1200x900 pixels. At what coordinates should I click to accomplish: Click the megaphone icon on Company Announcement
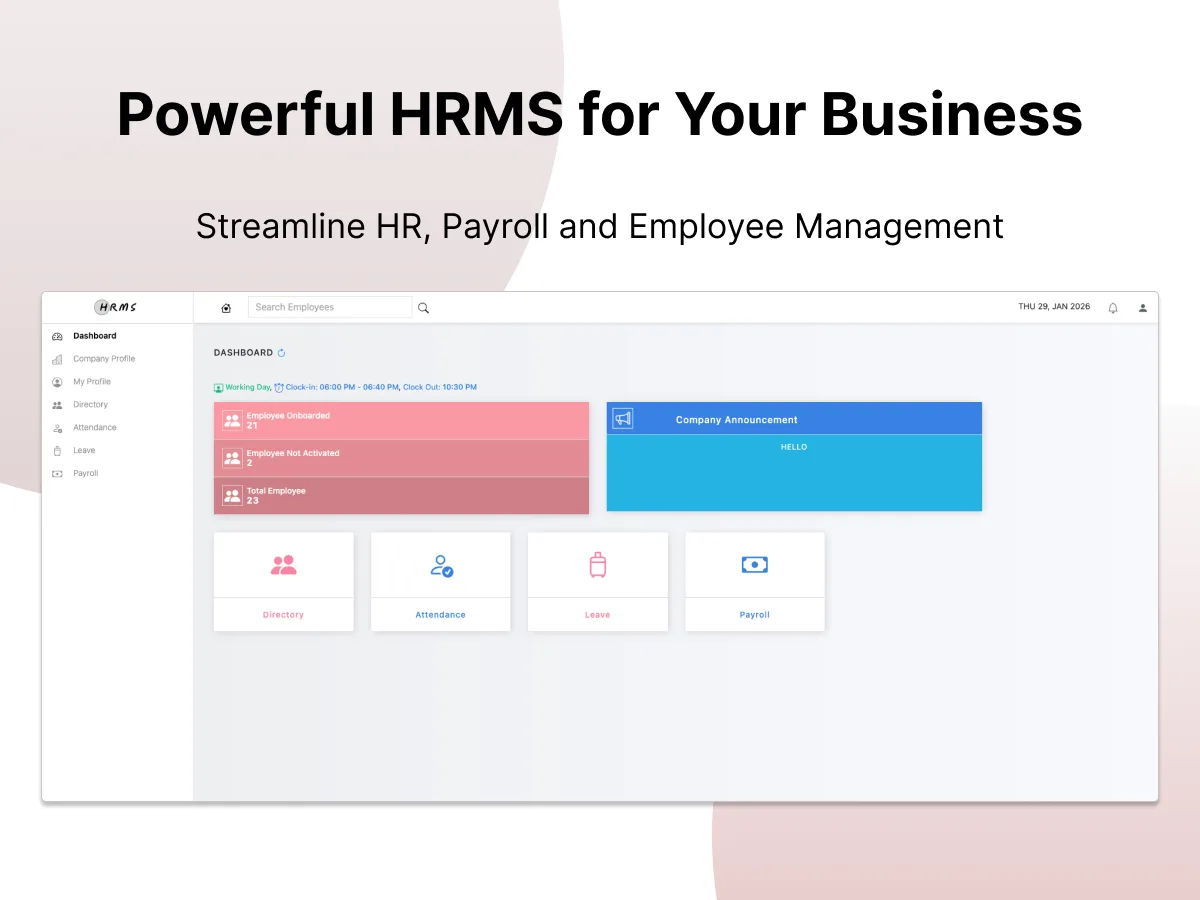point(622,418)
